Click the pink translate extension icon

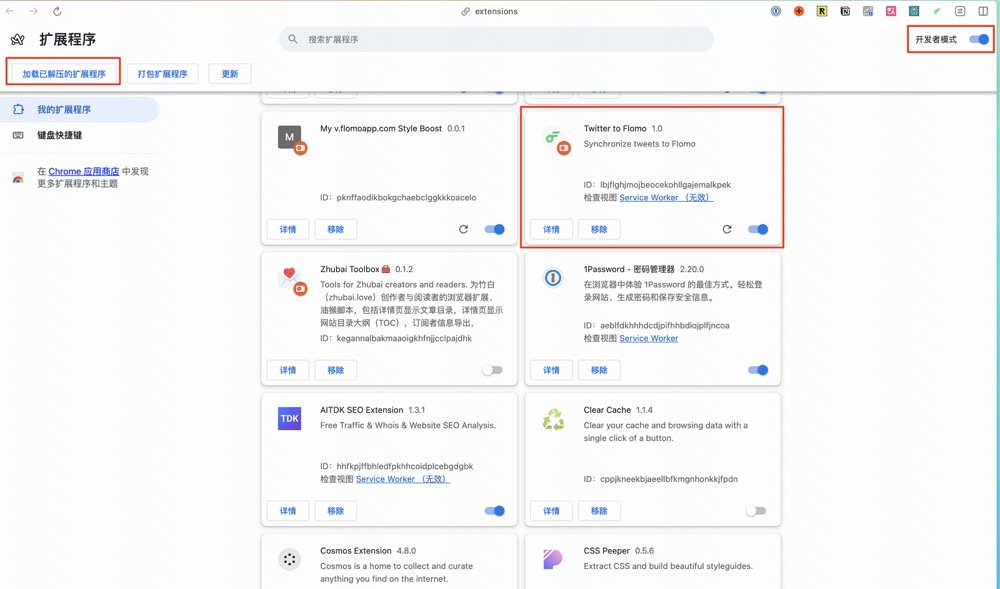(x=891, y=11)
